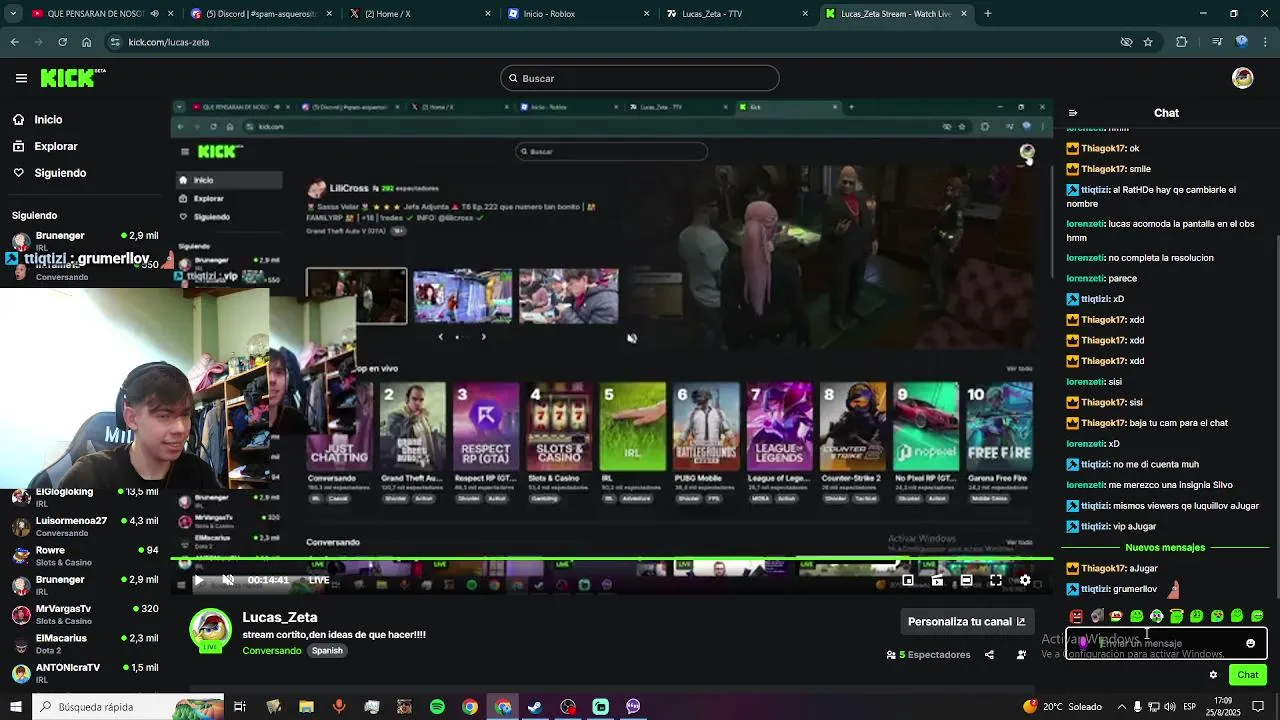The image size is (1280, 720).
Task: Reload the page
Action: [x=62, y=42]
